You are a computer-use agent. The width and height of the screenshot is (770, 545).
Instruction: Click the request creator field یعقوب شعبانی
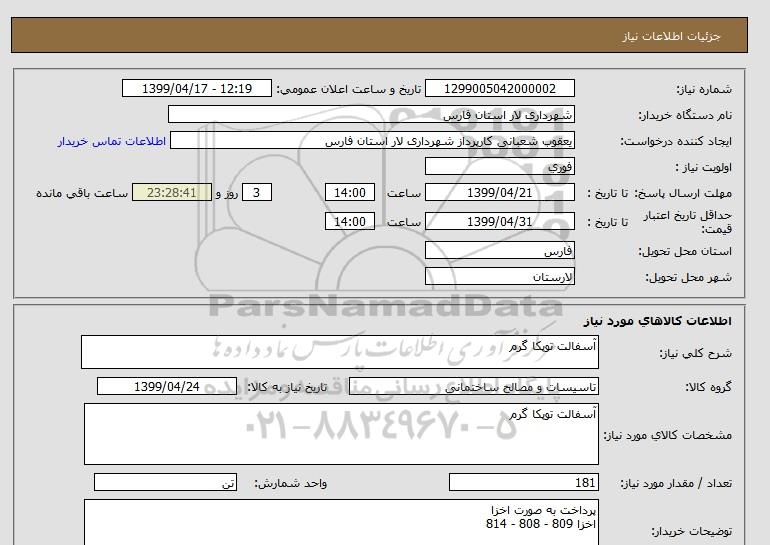[372, 141]
